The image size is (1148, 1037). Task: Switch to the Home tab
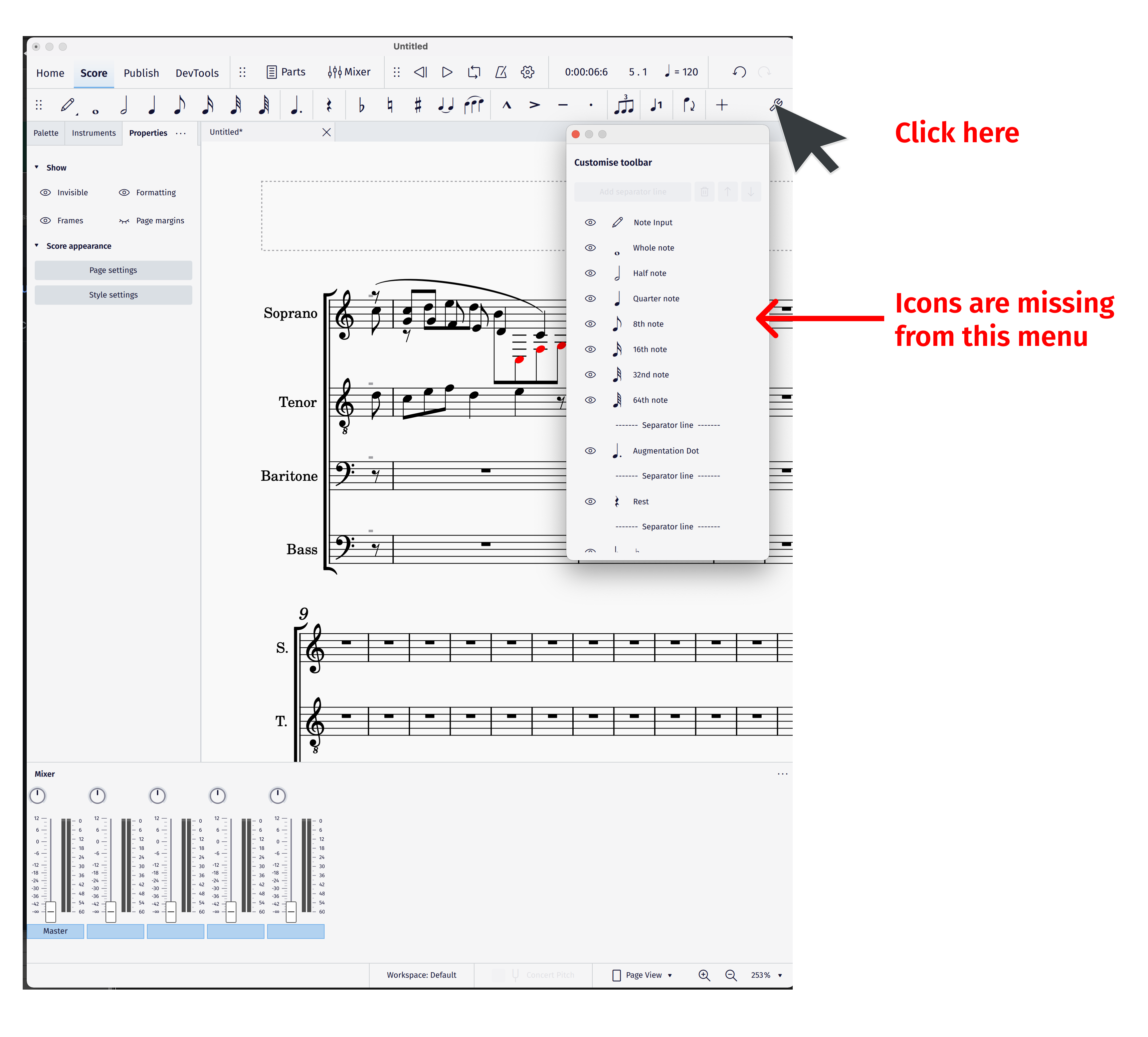[x=50, y=73]
